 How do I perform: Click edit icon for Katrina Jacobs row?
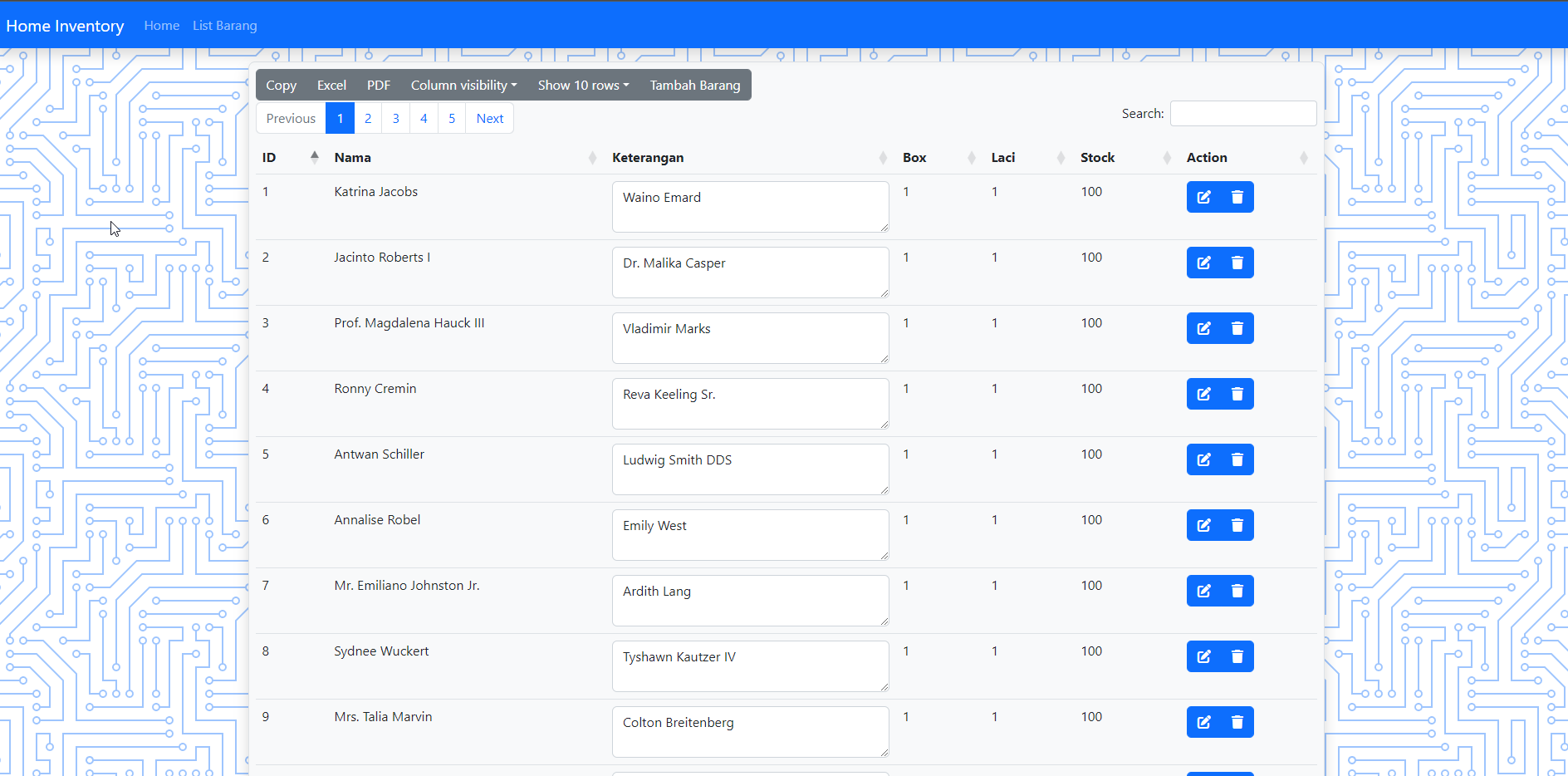pos(1203,197)
